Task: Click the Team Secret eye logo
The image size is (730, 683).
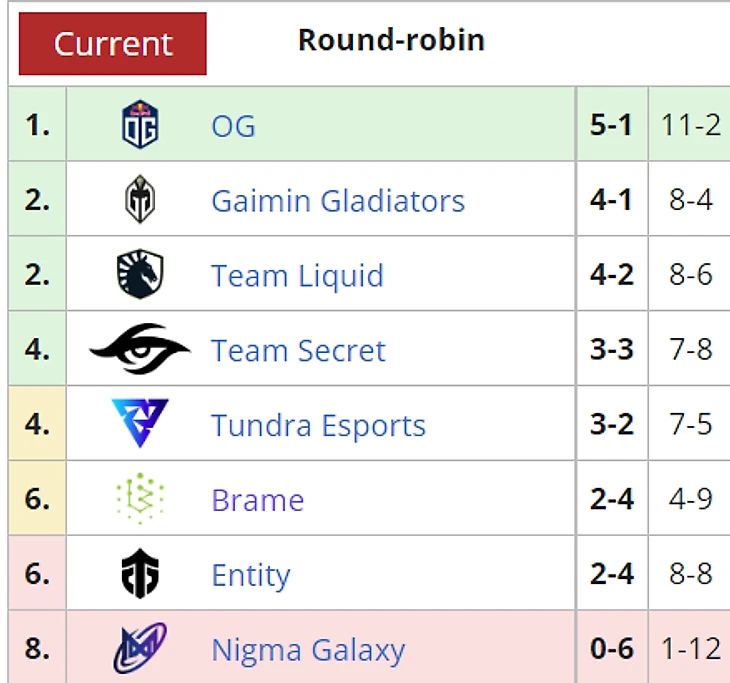Action: (x=140, y=349)
